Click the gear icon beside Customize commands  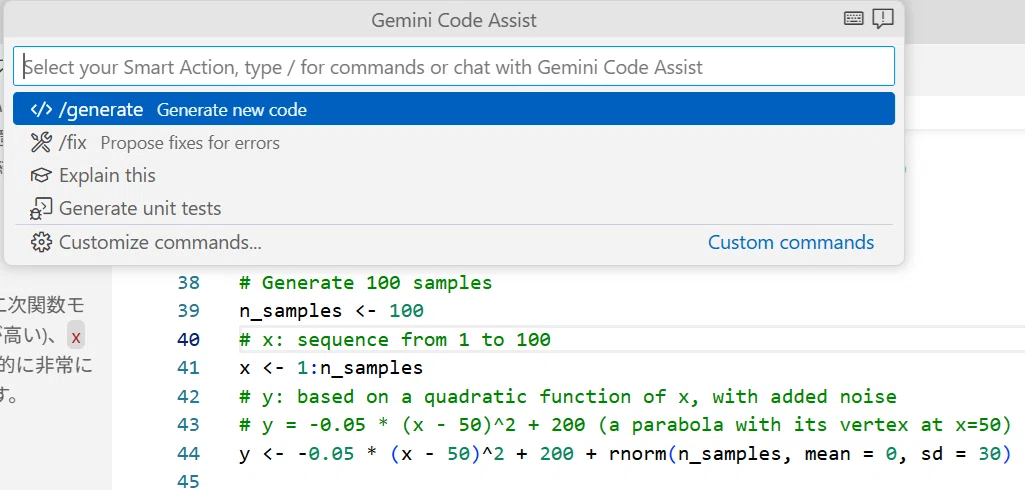click(41, 242)
